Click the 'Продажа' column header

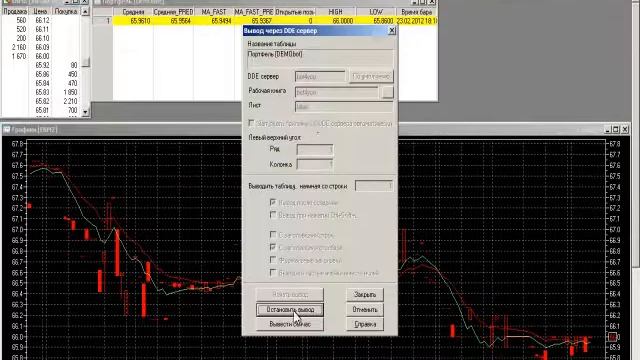tap(16, 11)
